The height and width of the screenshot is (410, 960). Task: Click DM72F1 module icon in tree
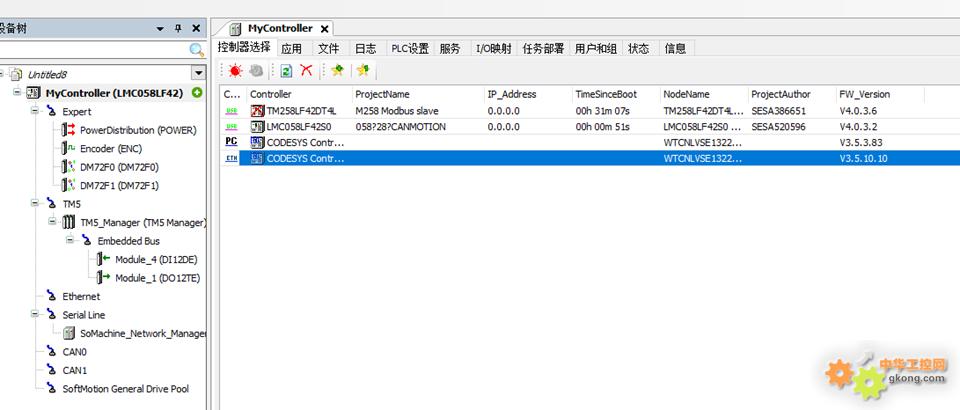coord(69,185)
